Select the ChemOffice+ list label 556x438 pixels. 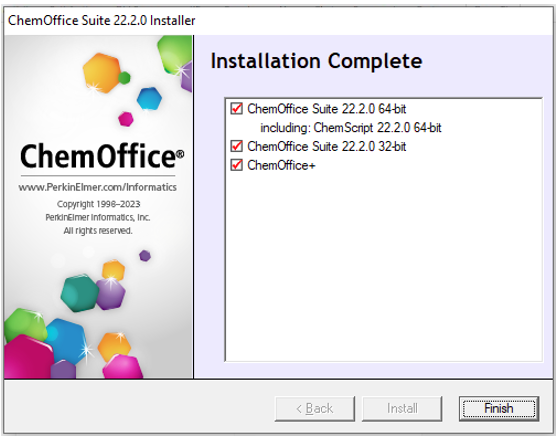(281, 165)
